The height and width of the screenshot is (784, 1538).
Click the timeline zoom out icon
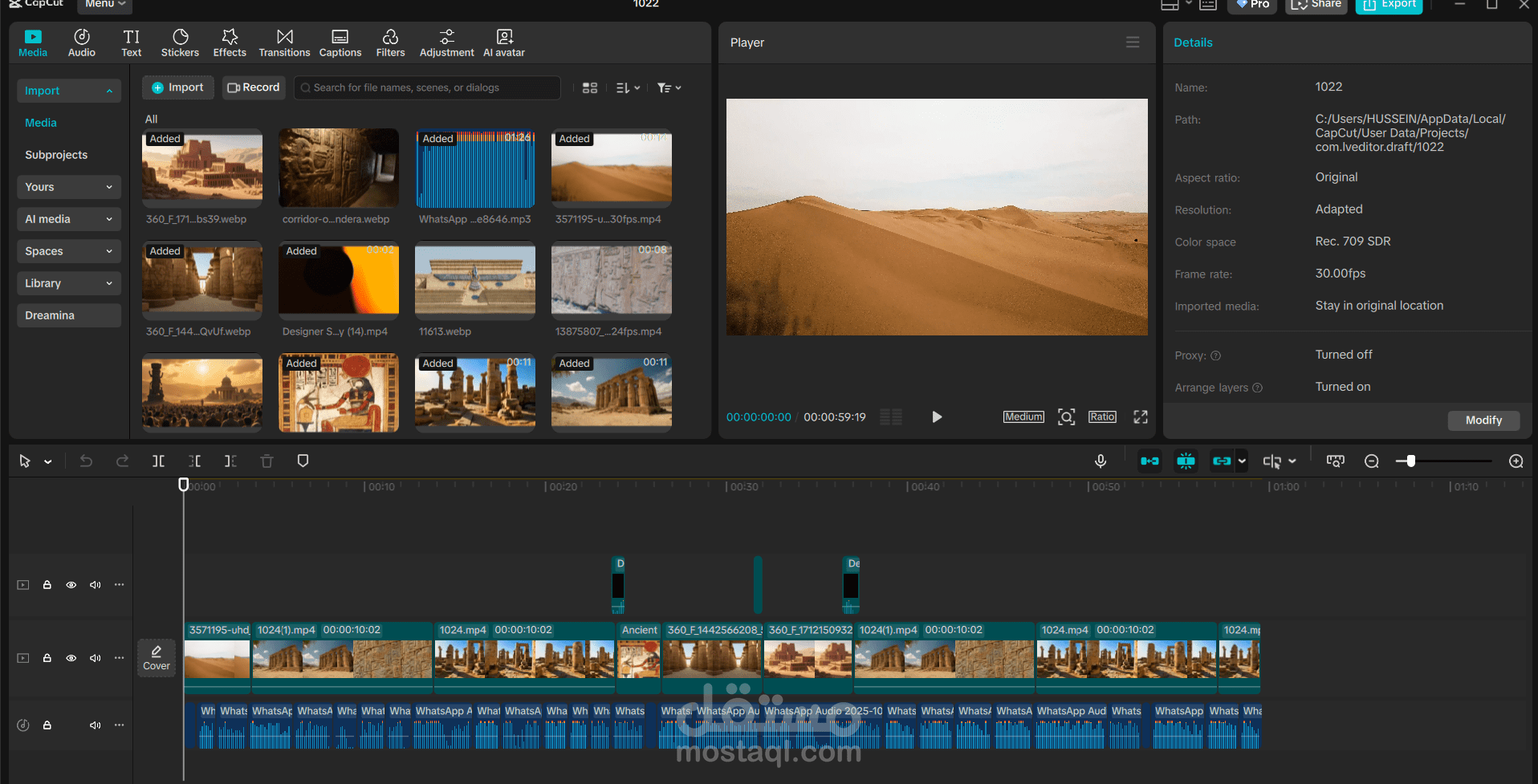1372,461
